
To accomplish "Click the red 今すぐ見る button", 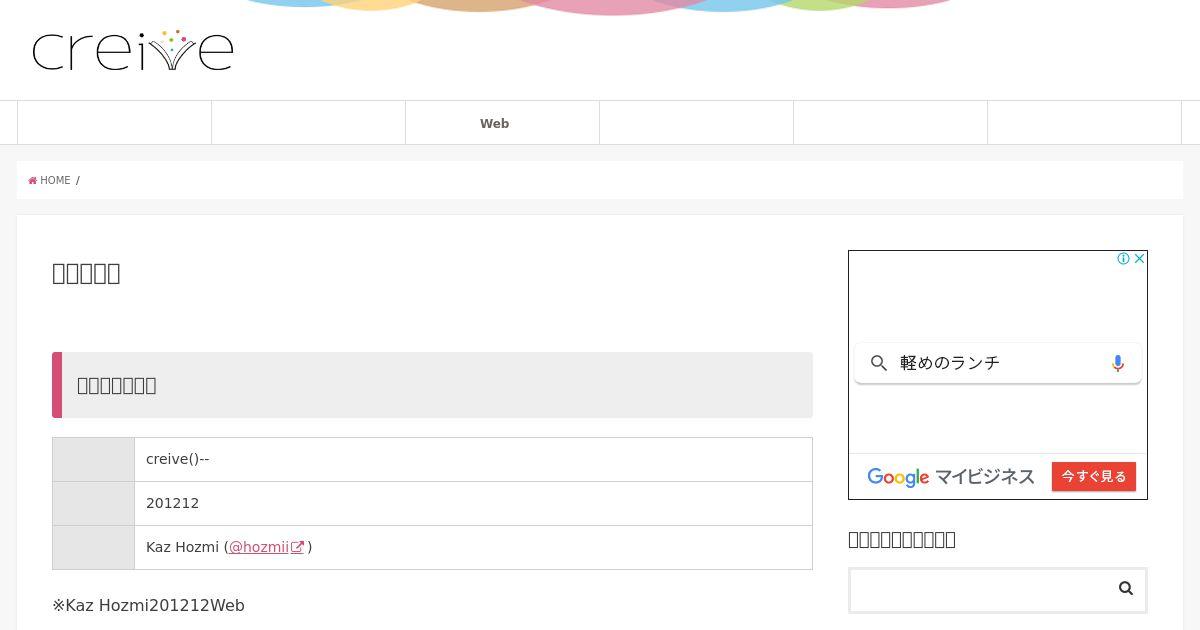I will [1094, 476].
